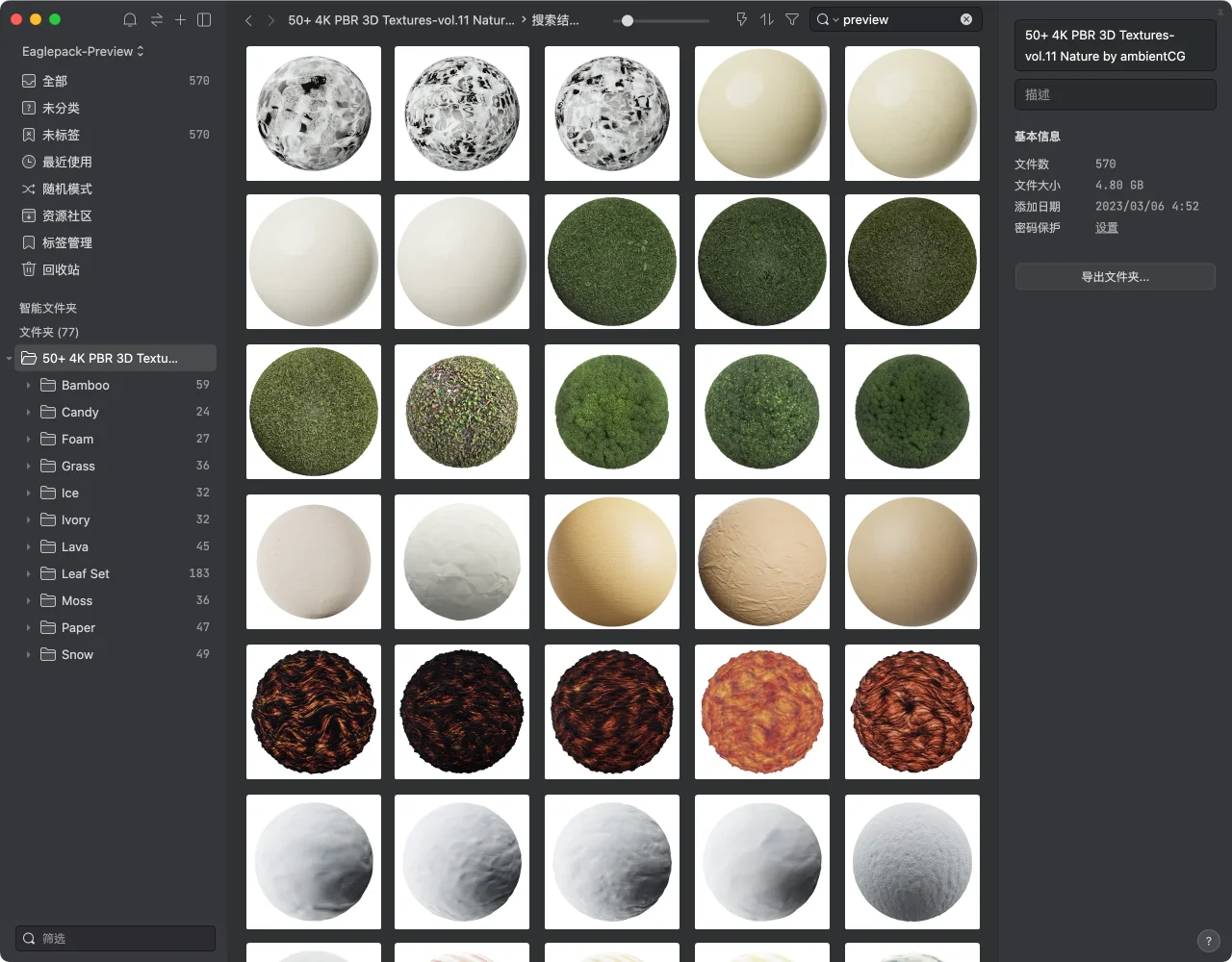The image size is (1232, 962).
Task: Click the pin icon in the toolbar
Action: tap(741, 19)
